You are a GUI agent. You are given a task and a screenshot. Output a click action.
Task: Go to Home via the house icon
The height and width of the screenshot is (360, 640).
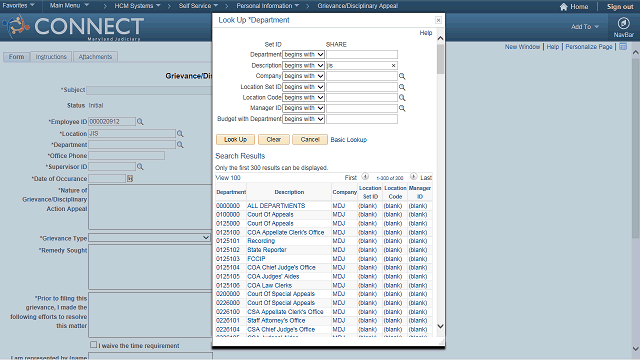tap(564, 7)
